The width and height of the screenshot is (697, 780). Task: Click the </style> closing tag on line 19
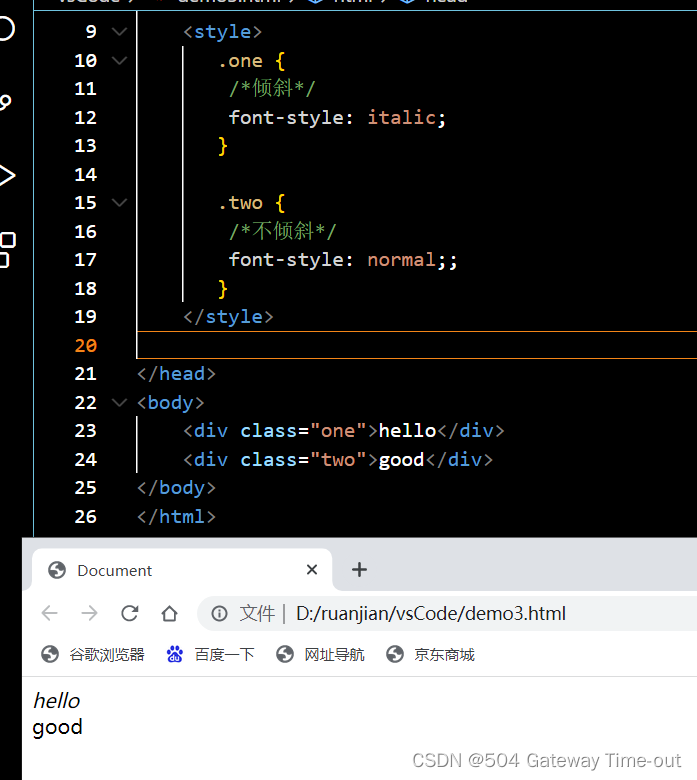[x=228, y=317]
